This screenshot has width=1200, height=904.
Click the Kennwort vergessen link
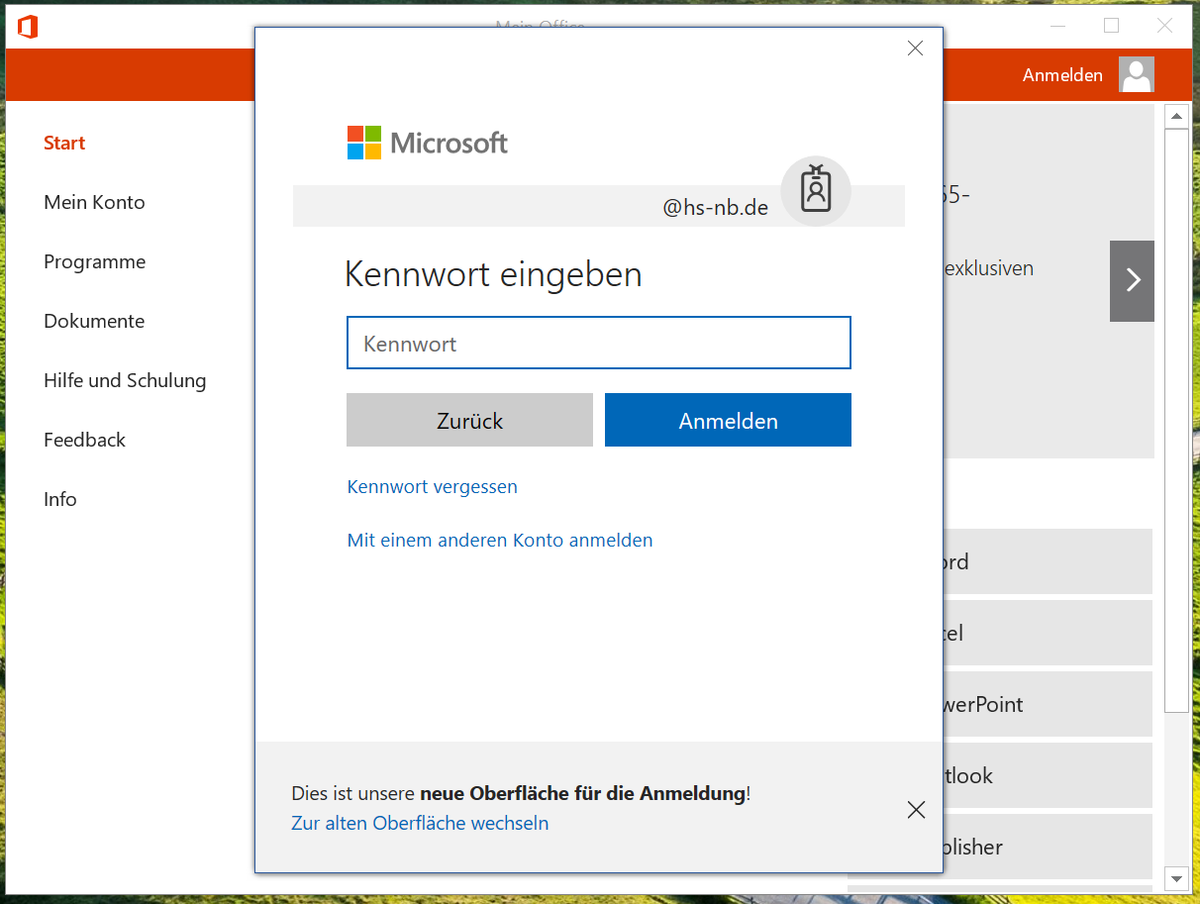coord(432,487)
